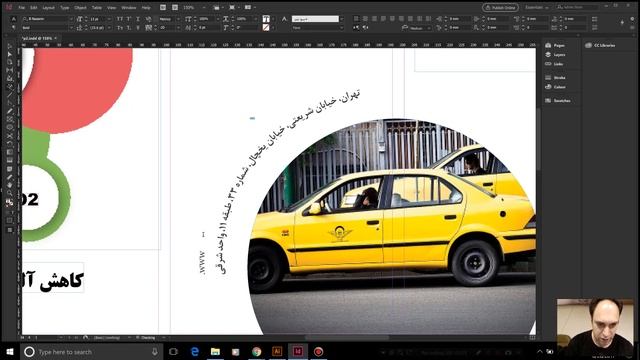
Task: Select the Selection tool in toolbox
Action: tap(10, 46)
